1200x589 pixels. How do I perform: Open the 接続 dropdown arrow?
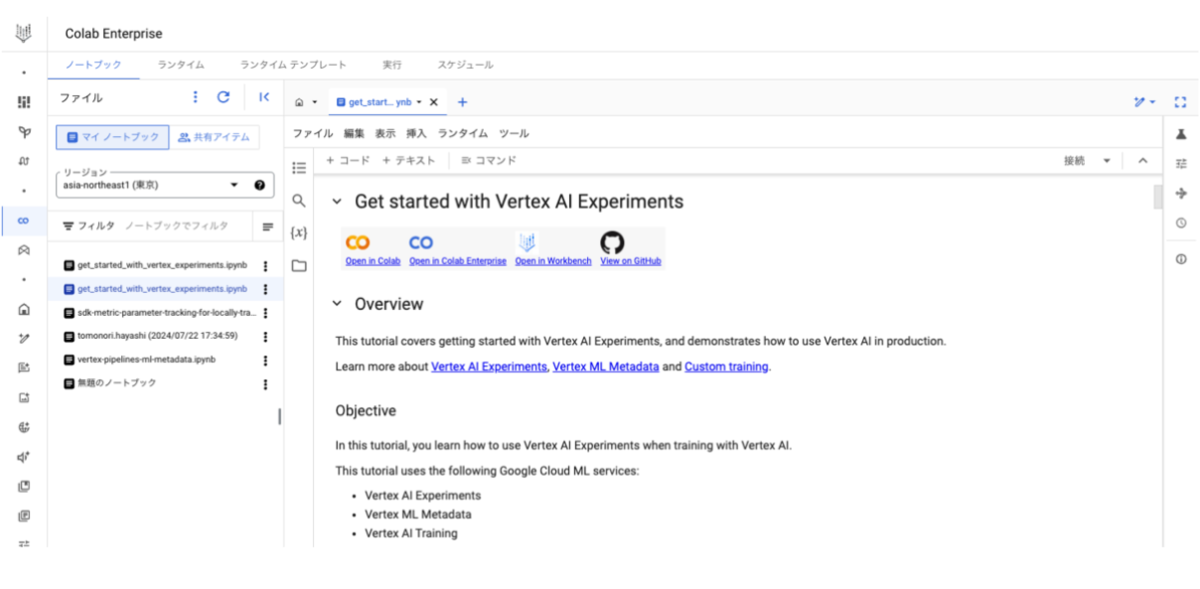click(1106, 161)
